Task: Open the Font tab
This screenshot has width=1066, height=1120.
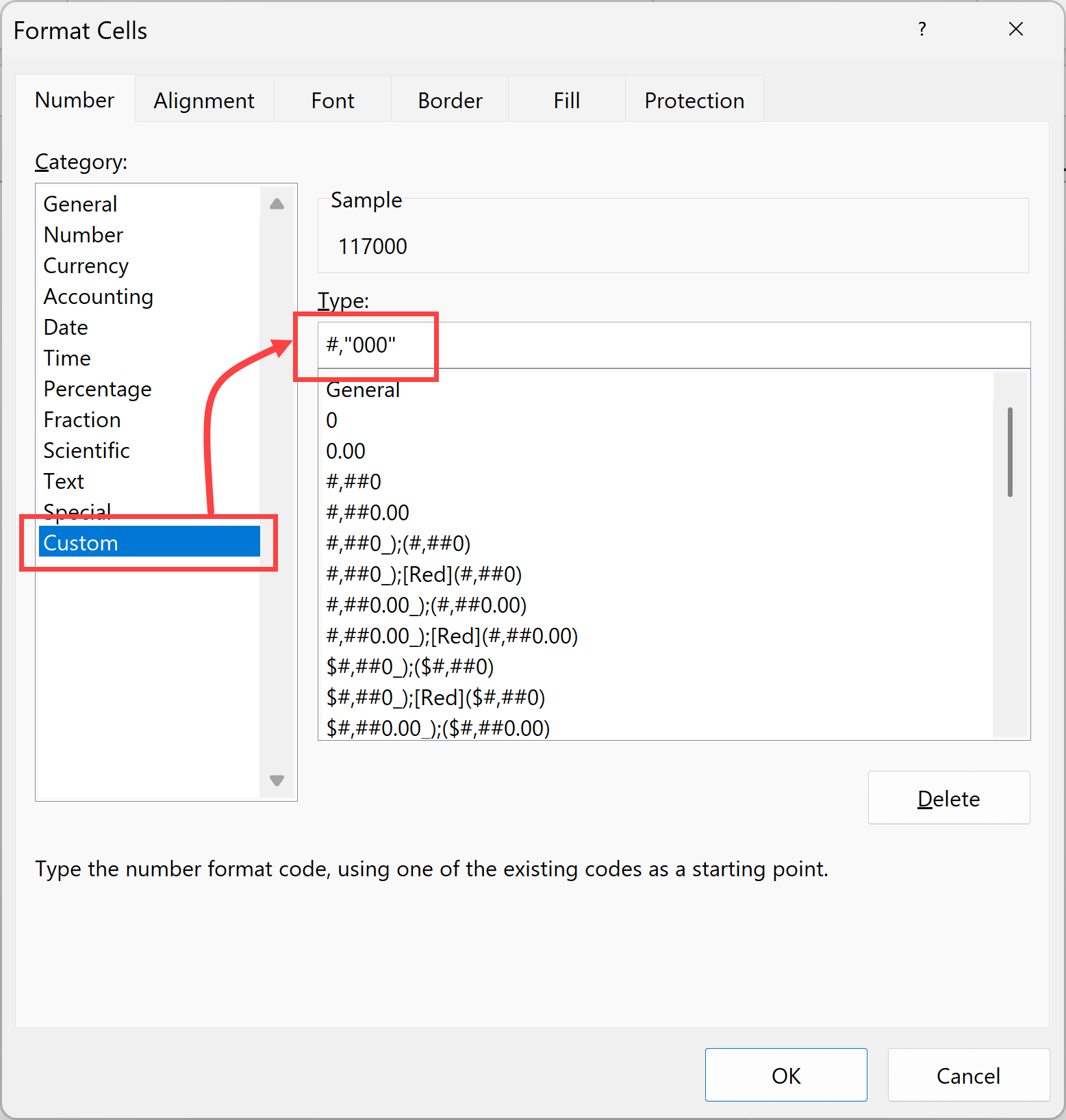Action: [x=333, y=101]
